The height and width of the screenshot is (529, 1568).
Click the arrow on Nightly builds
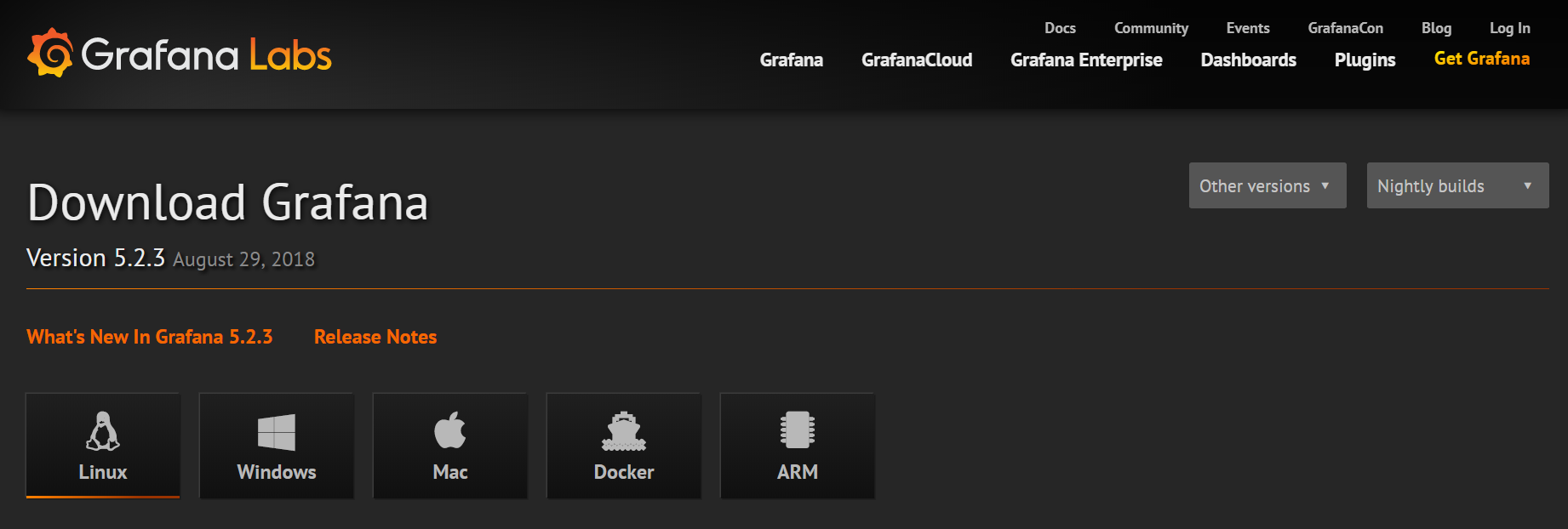click(1528, 185)
